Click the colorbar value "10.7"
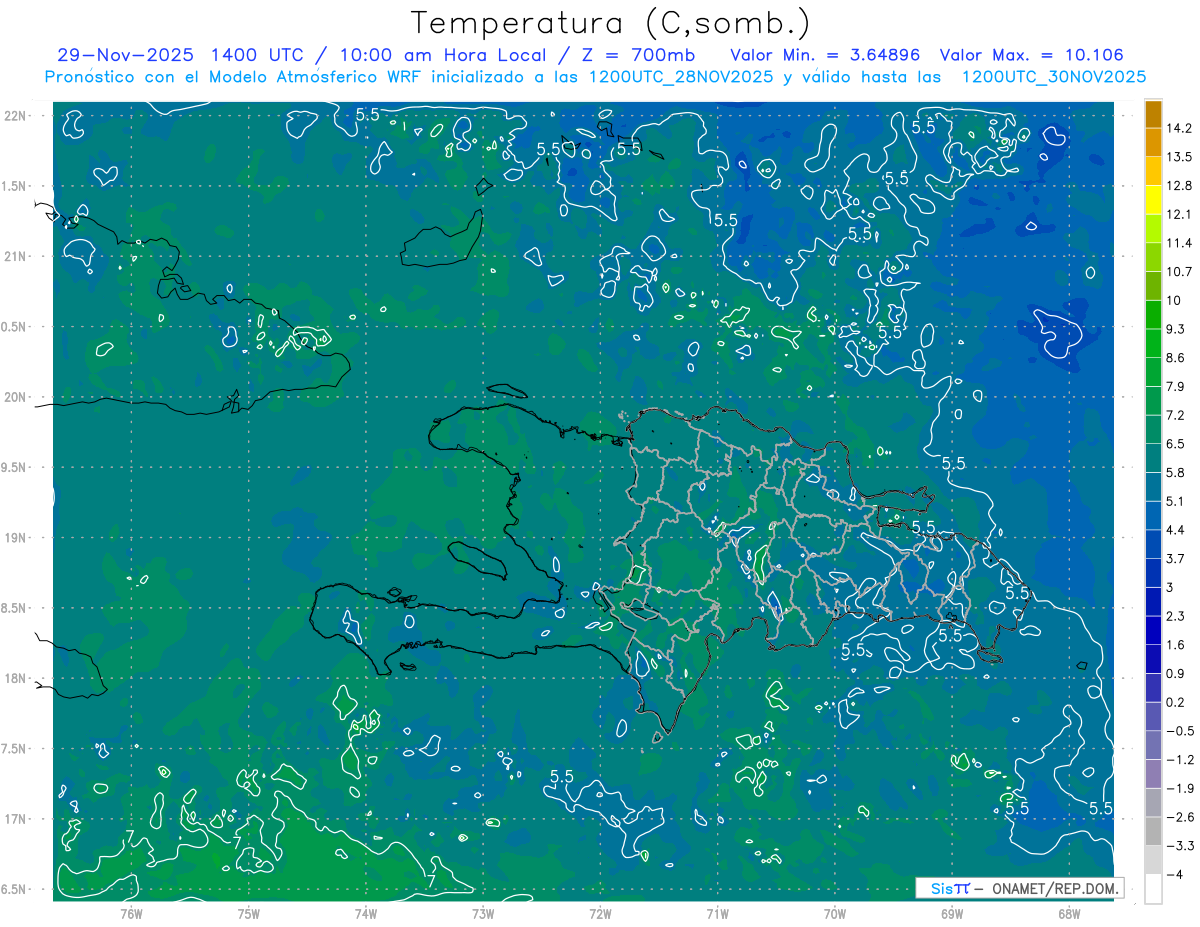 pos(1179,271)
